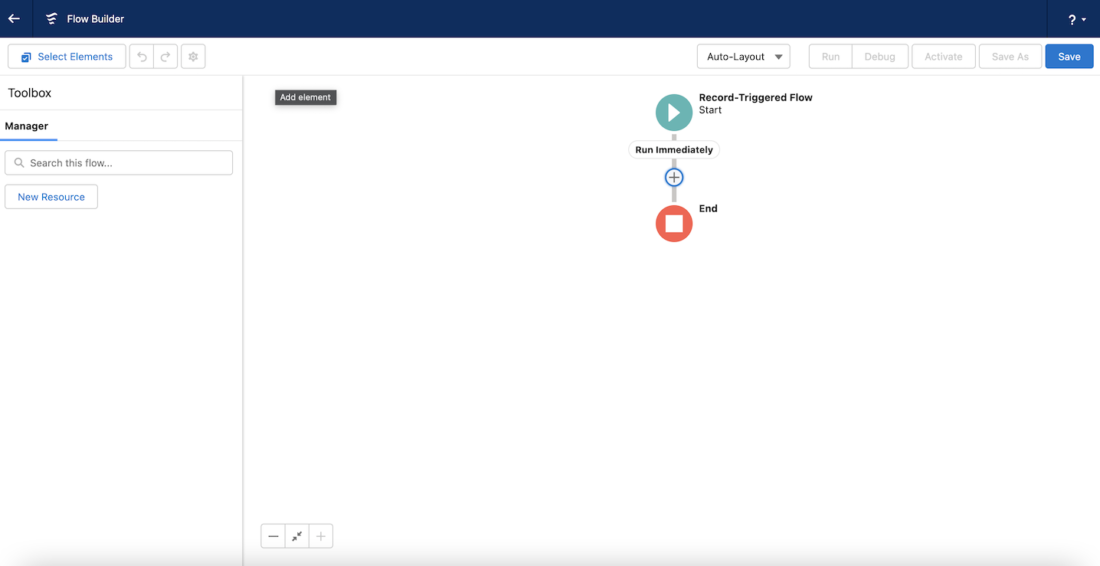Open the Auto-Layout dropdown
This screenshot has height=566, width=1100.
tap(744, 57)
